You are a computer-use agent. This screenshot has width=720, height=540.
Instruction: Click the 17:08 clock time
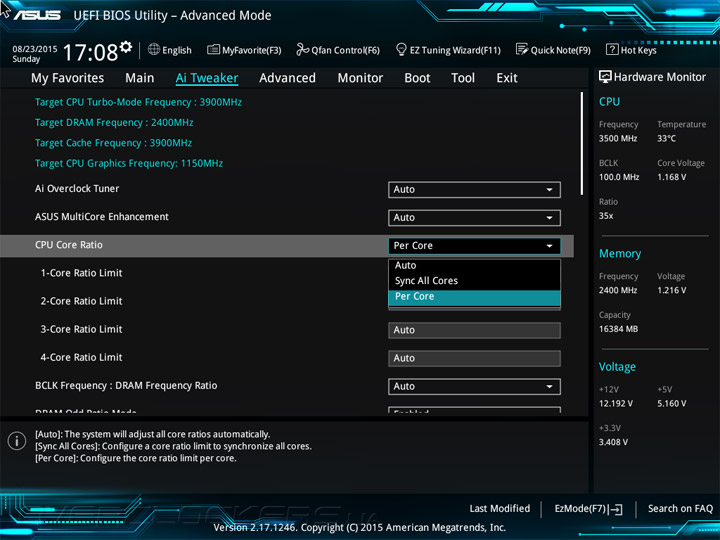pos(90,52)
